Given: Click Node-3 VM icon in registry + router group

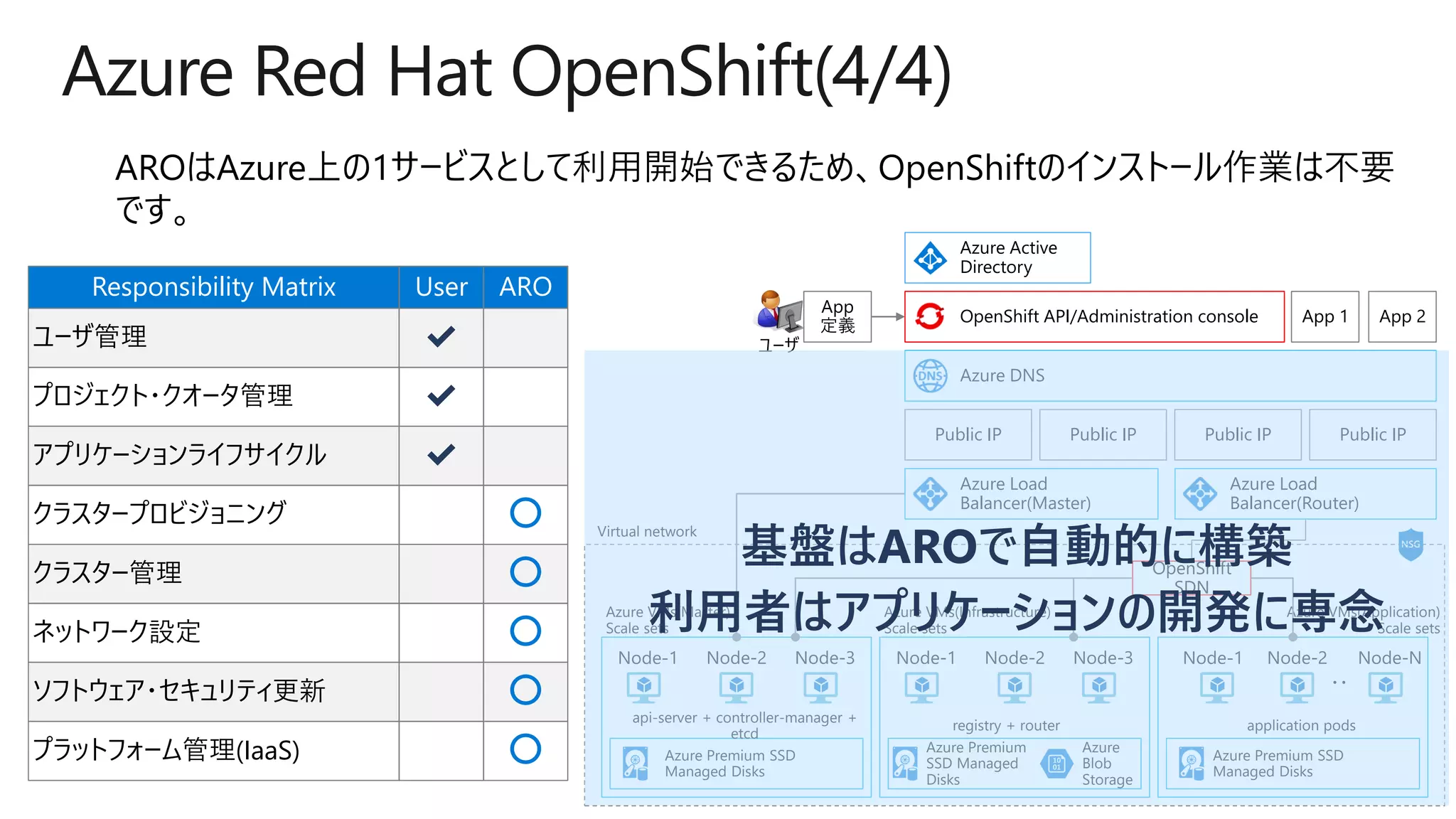Looking at the screenshot, I should [x=1099, y=687].
